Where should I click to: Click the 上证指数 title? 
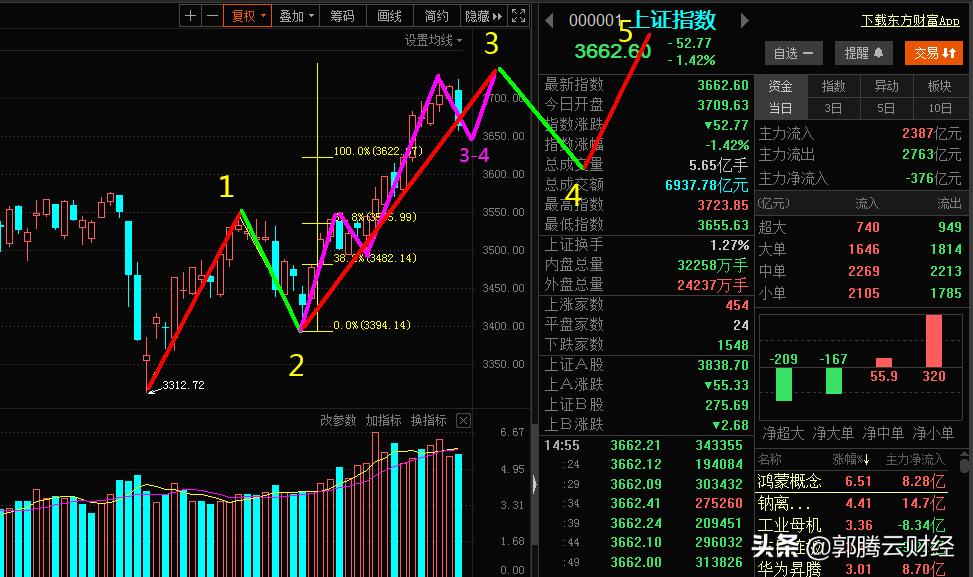pyautogui.click(x=674, y=20)
